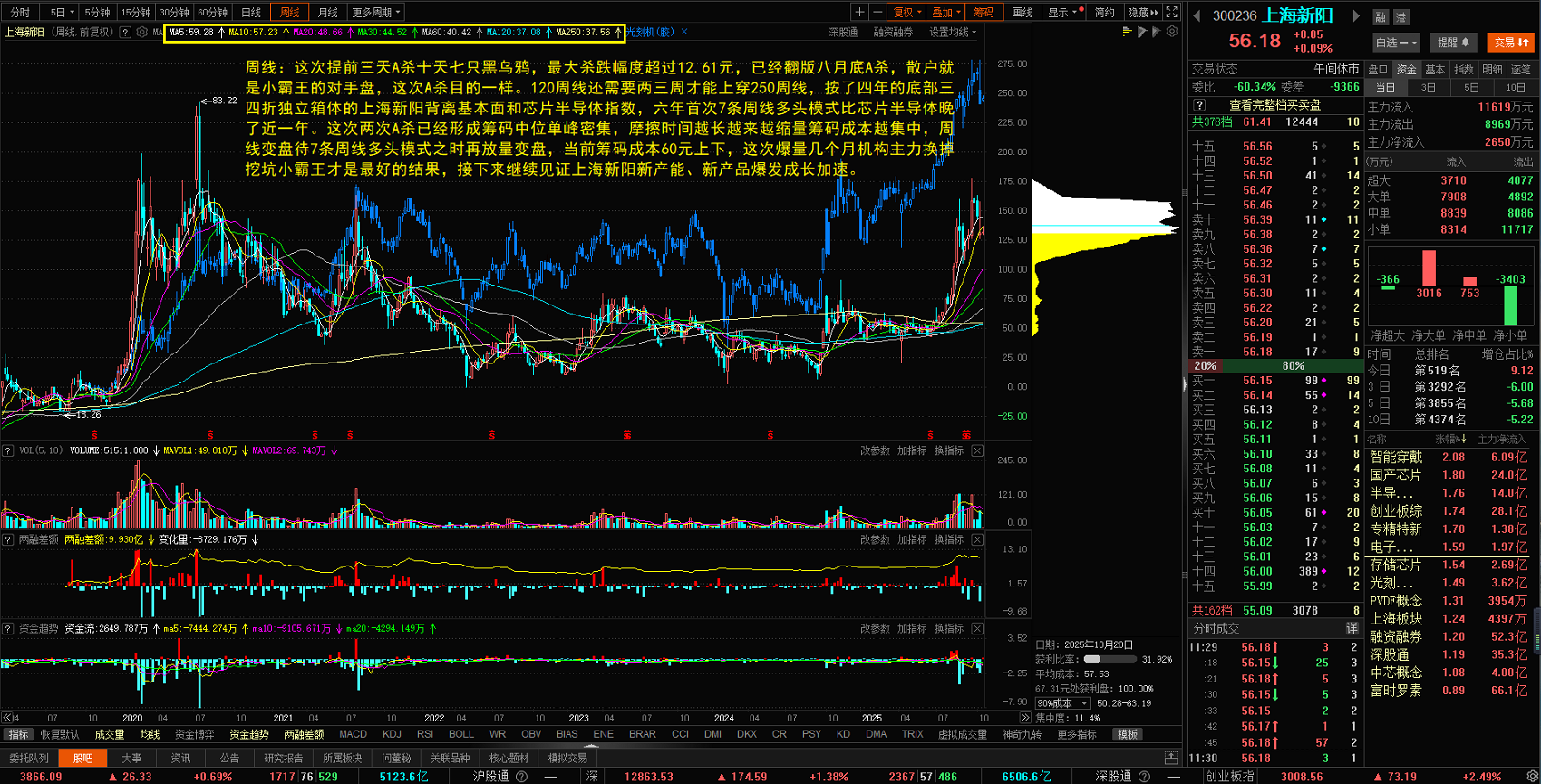Switch to the 日线 daily chart tab
The height and width of the screenshot is (784, 1541).
251,12
